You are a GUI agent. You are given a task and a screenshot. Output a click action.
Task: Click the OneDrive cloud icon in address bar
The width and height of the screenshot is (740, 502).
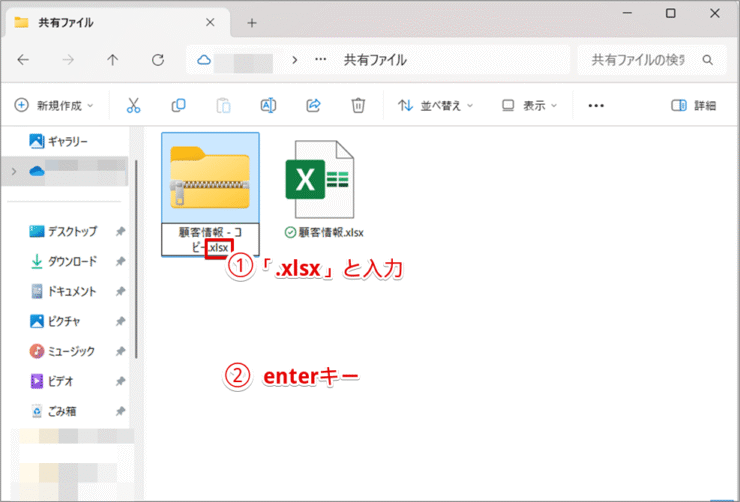(203, 60)
